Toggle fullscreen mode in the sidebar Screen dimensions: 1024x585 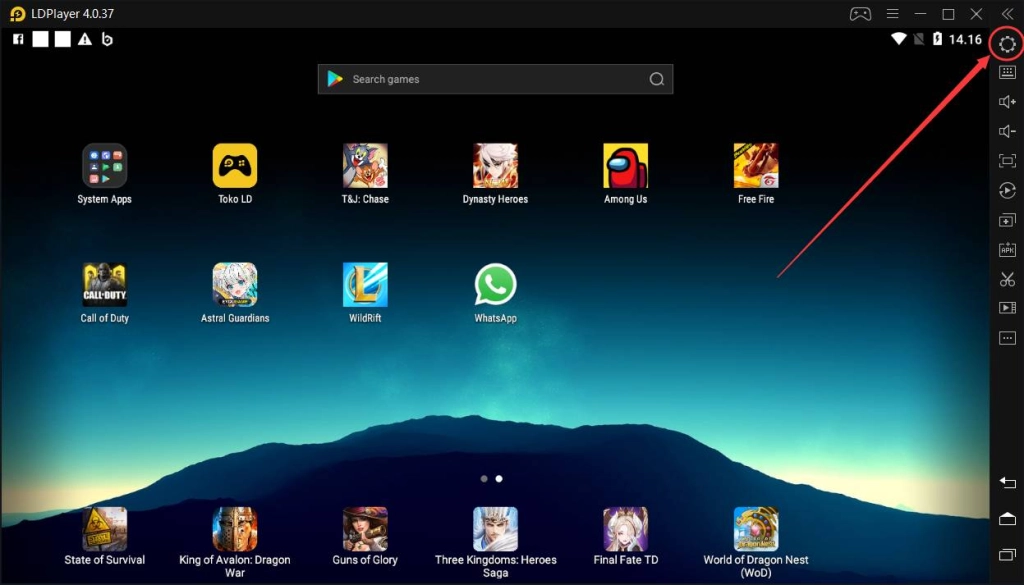(x=1007, y=161)
